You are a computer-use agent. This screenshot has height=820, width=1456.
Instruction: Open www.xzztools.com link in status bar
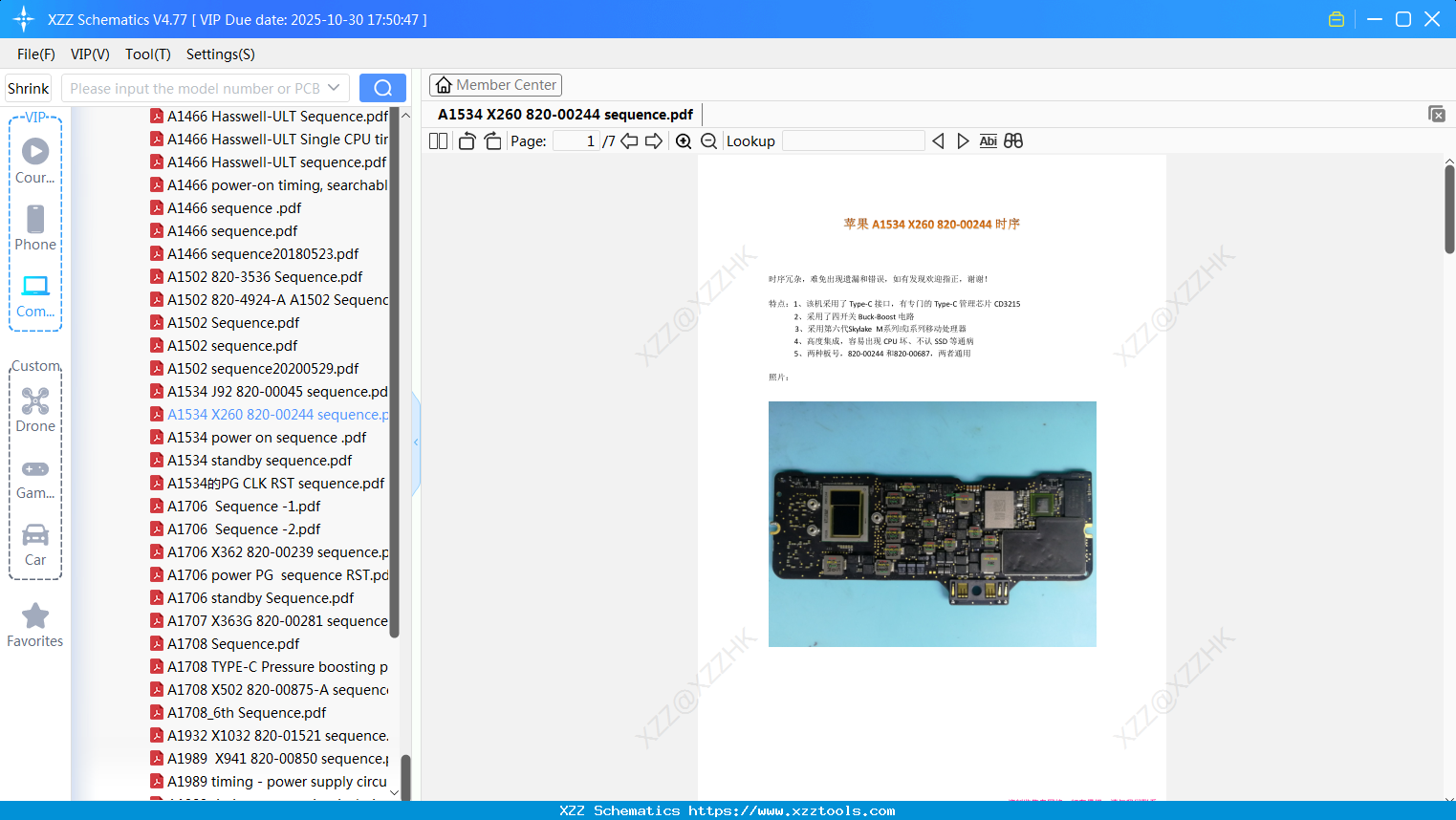click(x=792, y=810)
